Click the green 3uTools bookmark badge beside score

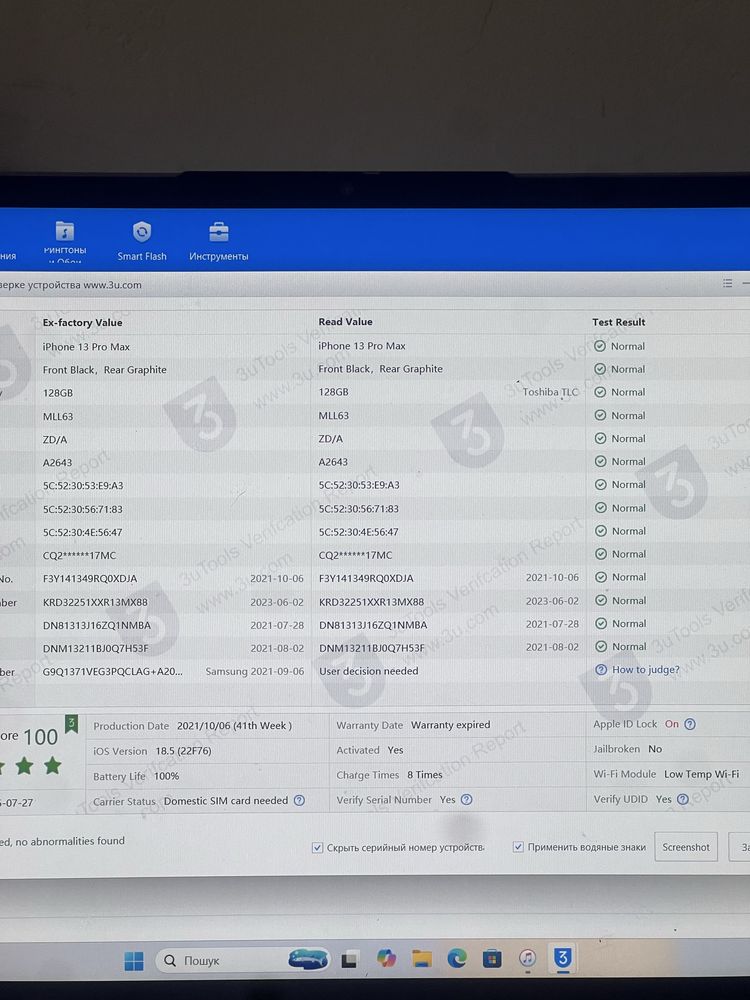pos(71,724)
